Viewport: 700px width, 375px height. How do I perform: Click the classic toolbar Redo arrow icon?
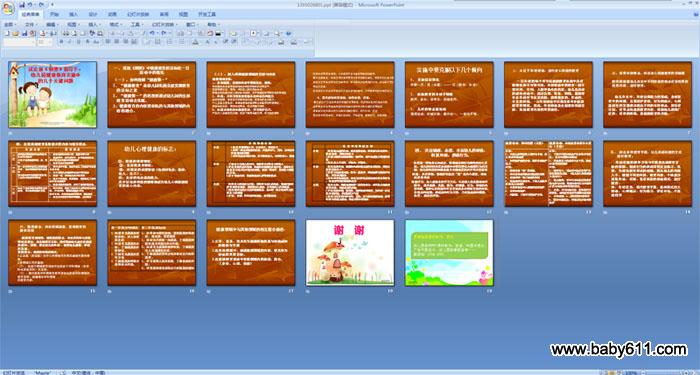pyautogui.click(x=163, y=33)
